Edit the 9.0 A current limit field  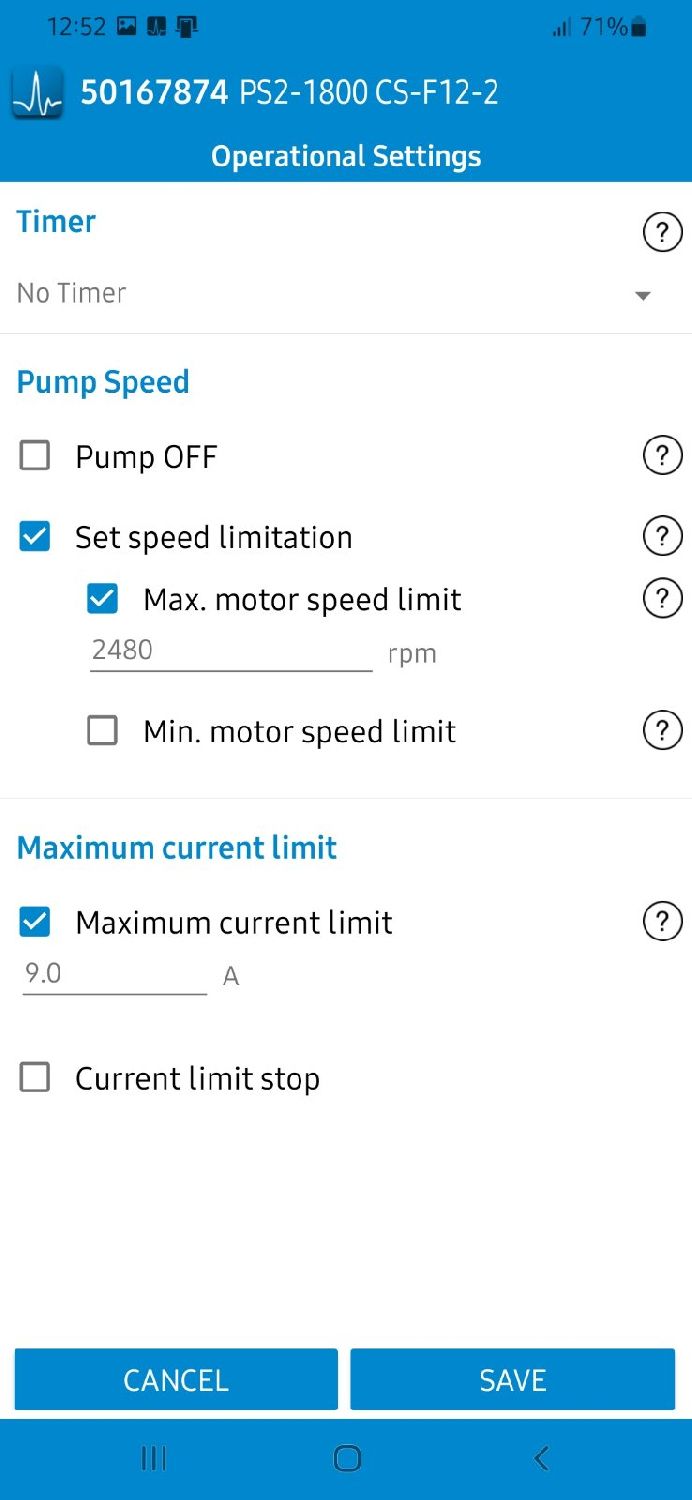114,974
